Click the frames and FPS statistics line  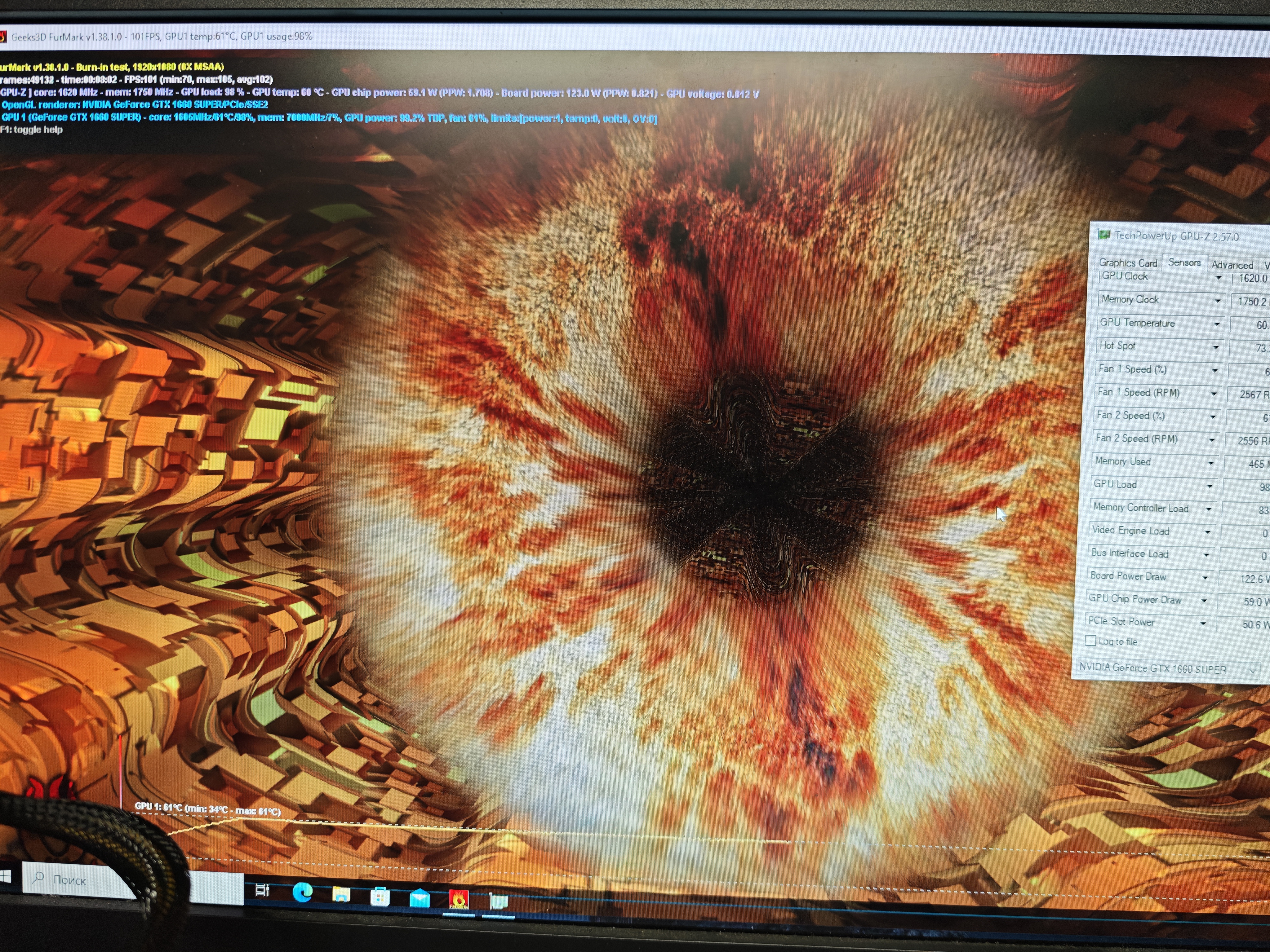[136, 79]
